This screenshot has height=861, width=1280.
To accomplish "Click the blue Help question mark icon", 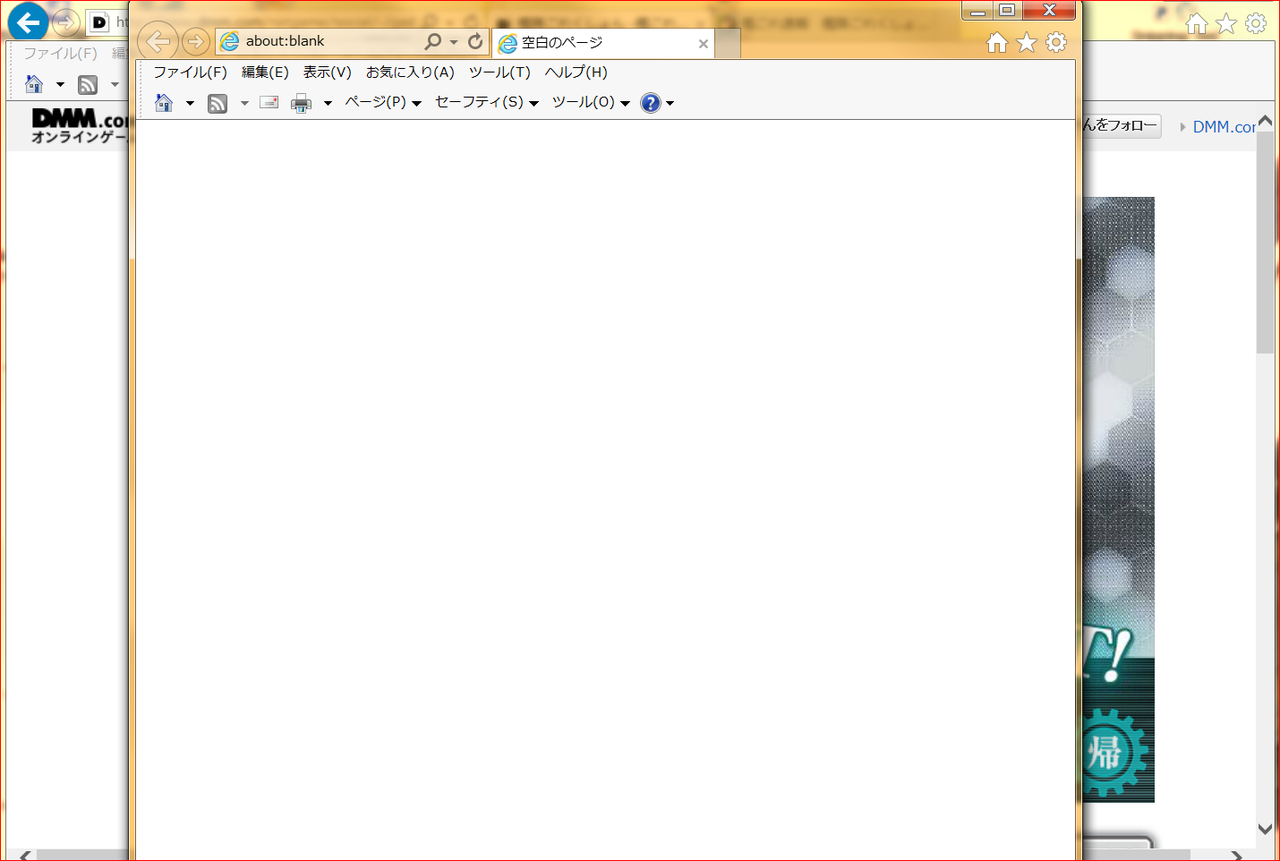I will pyautogui.click(x=651, y=102).
